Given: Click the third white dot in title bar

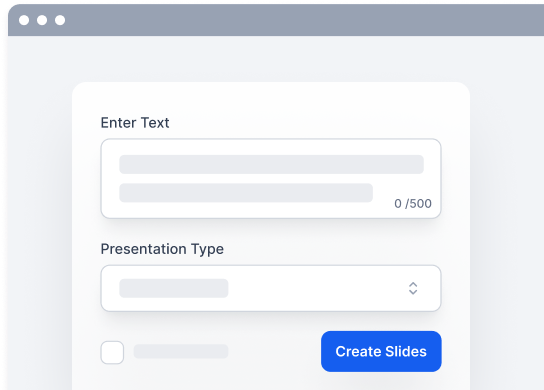Looking at the screenshot, I should click(x=60, y=20).
